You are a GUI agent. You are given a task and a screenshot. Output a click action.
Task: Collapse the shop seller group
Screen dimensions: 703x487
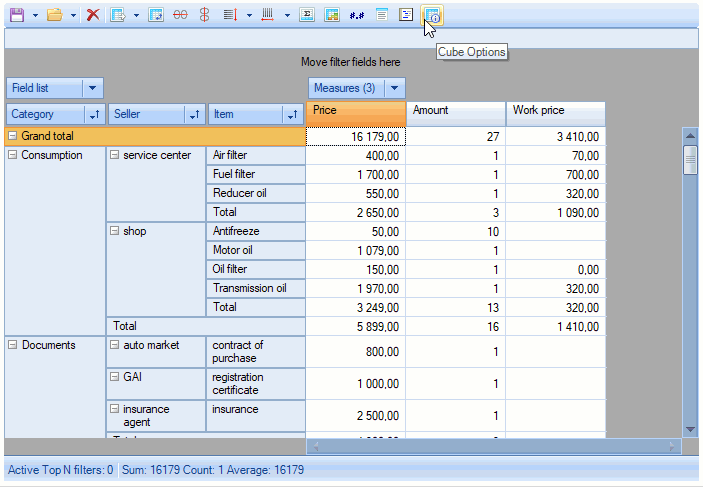coord(114,231)
